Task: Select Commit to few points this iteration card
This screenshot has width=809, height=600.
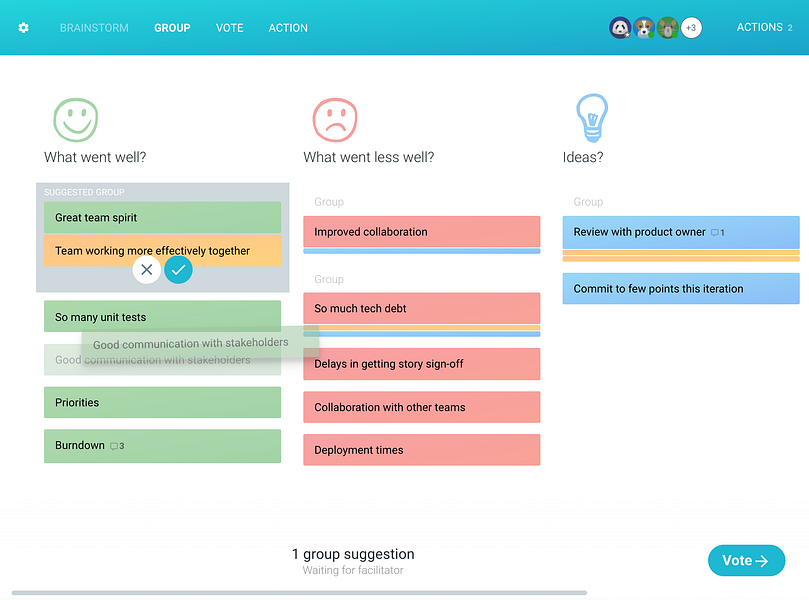Action: pos(681,288)
